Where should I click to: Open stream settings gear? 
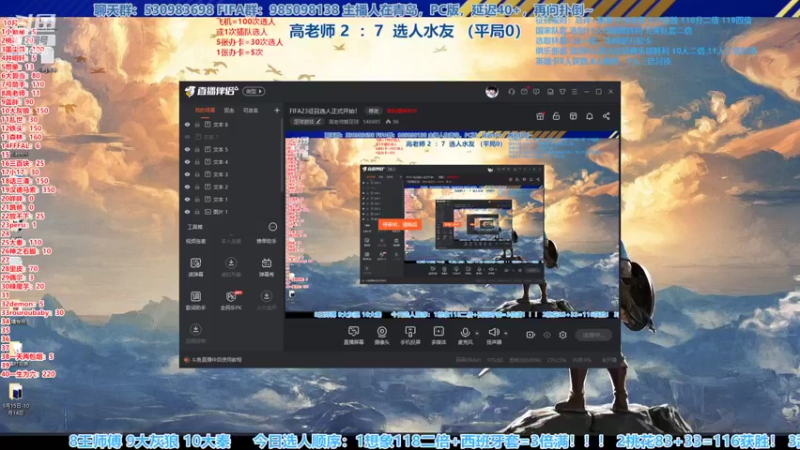pos(563,335)
